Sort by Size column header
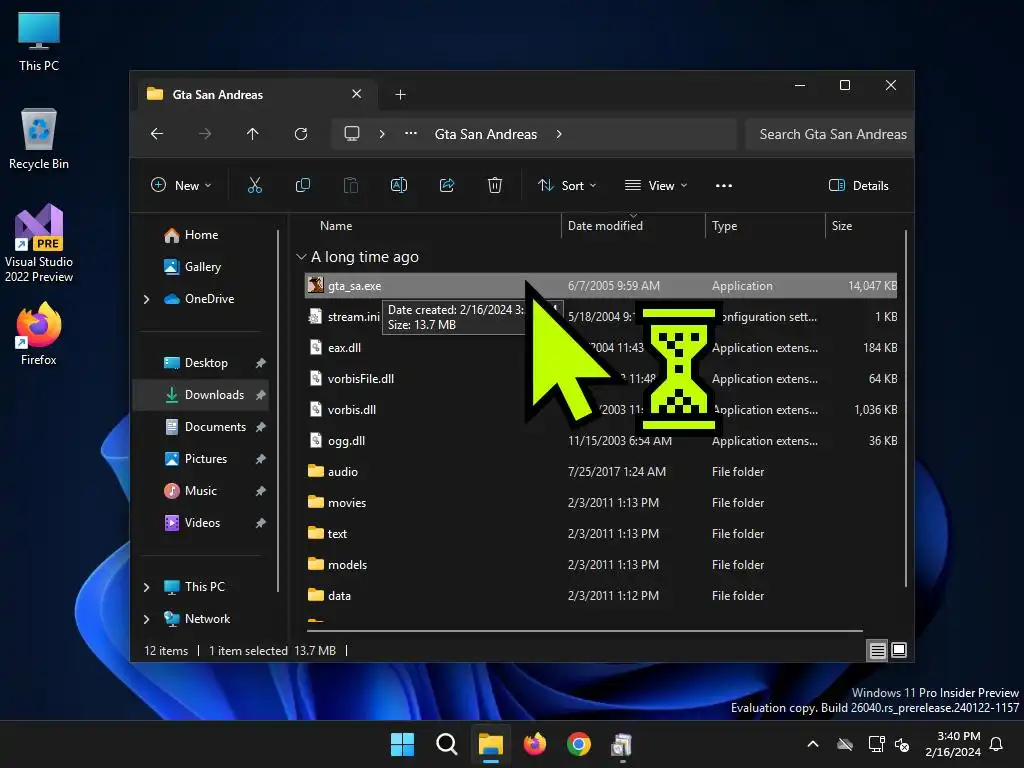 click(x=842, y=226)
